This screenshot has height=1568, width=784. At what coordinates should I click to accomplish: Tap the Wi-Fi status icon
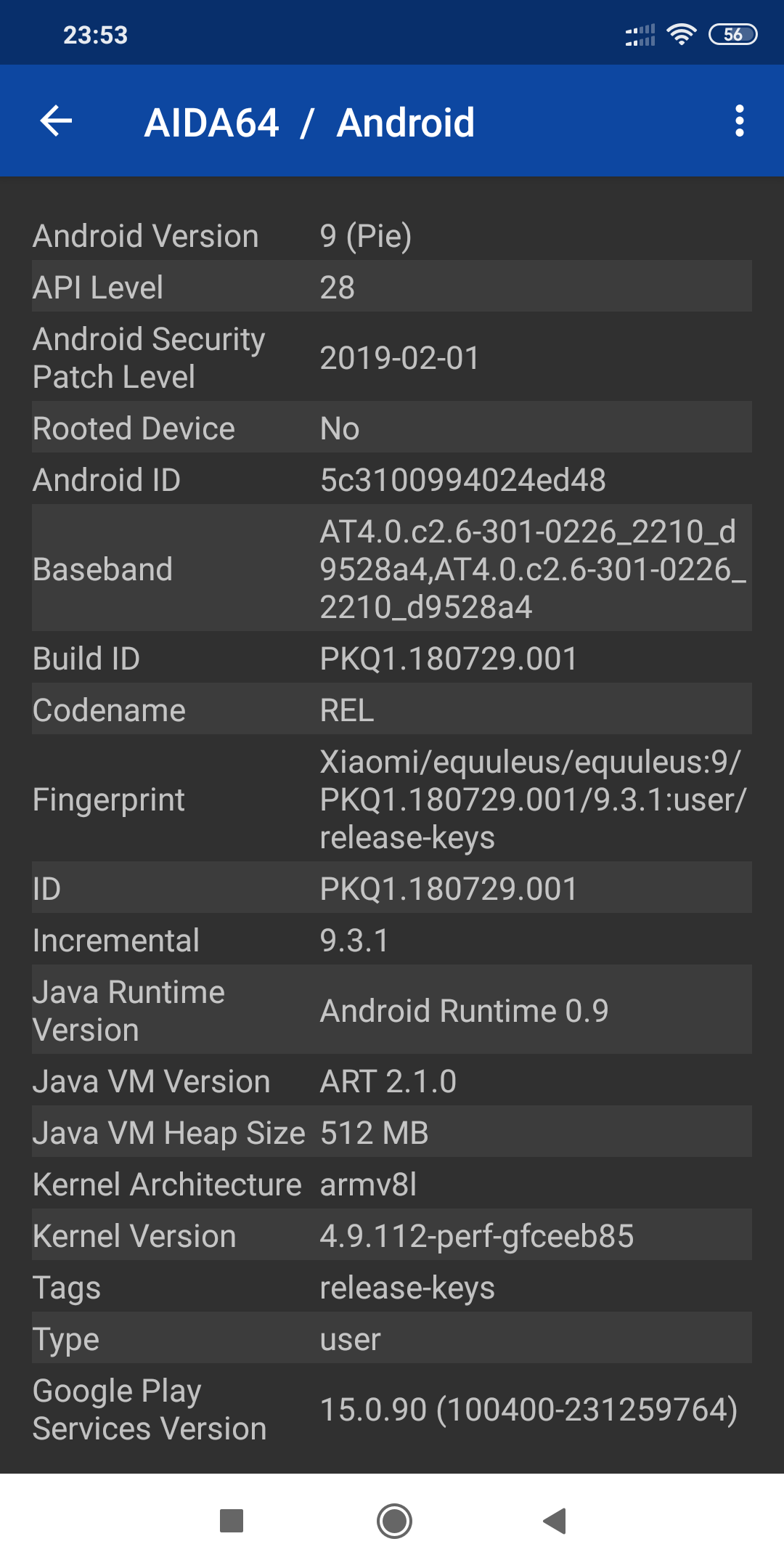point(681,34)
